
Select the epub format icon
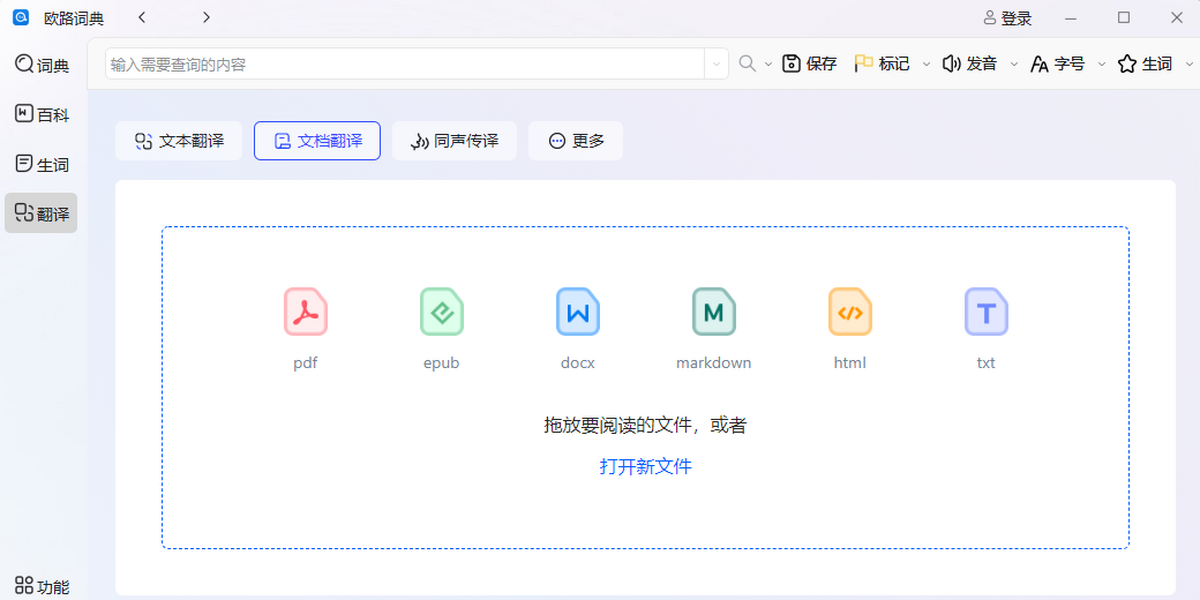pos(441,312)
